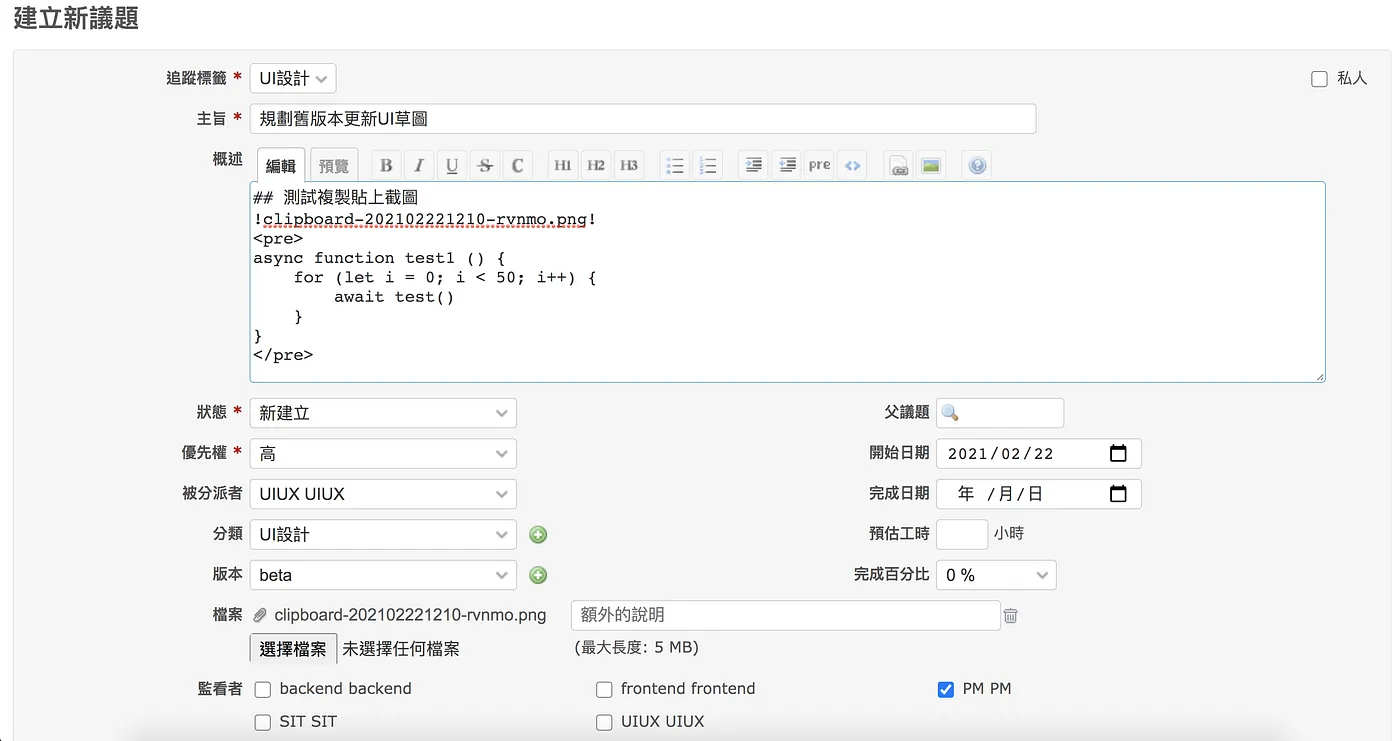
Task: Grab description textarea resize handle corner
Action: point(1320,376)
